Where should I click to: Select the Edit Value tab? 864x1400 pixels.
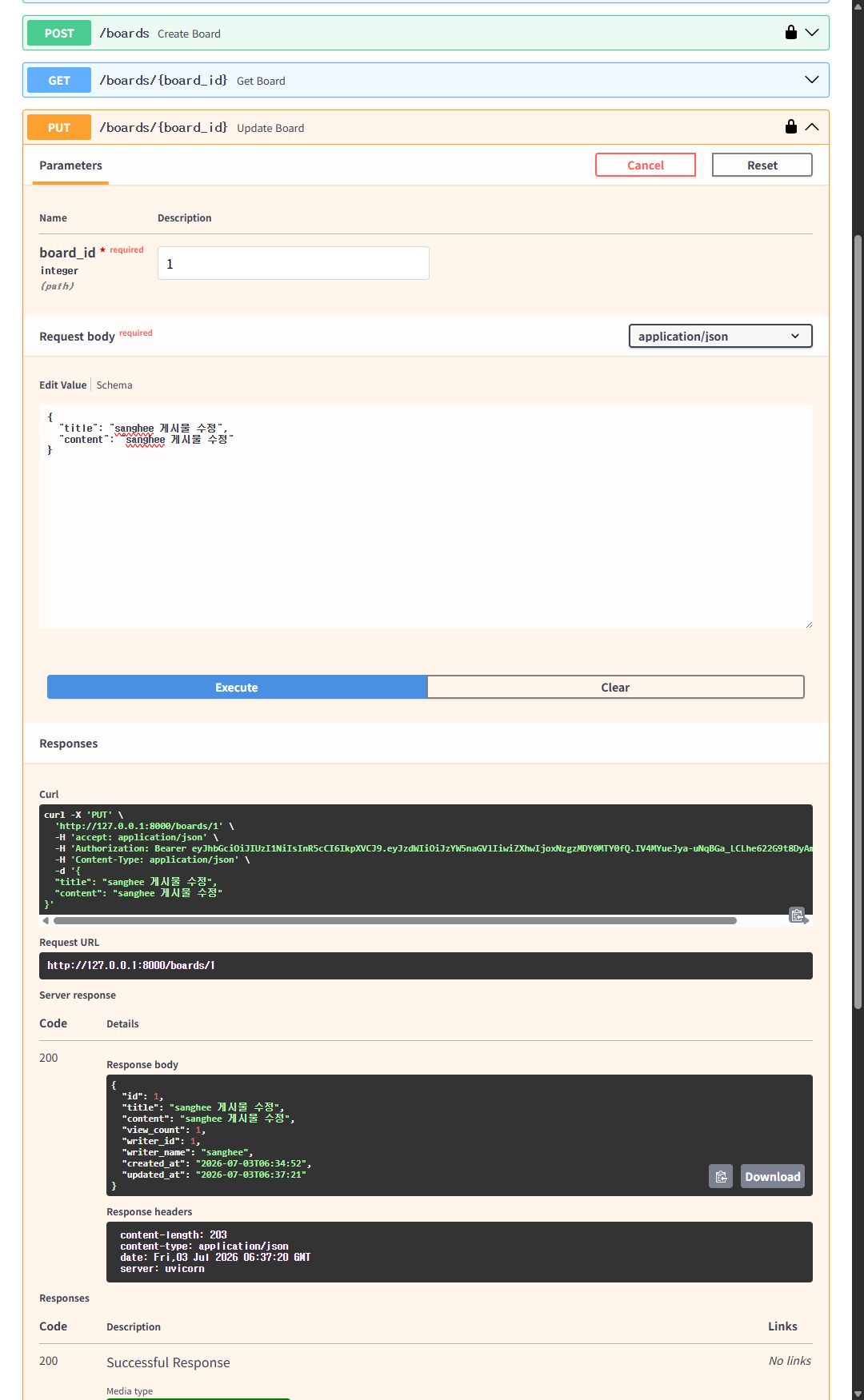63,385
